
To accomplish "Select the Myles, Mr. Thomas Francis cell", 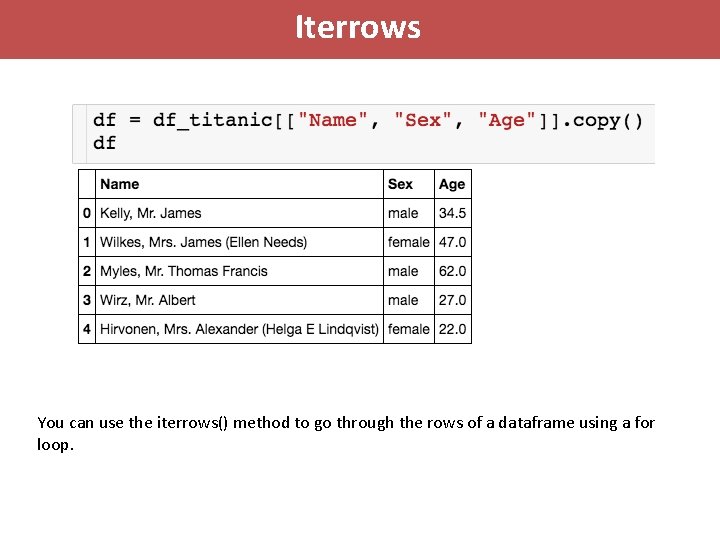I will click(x=184, y=271).
